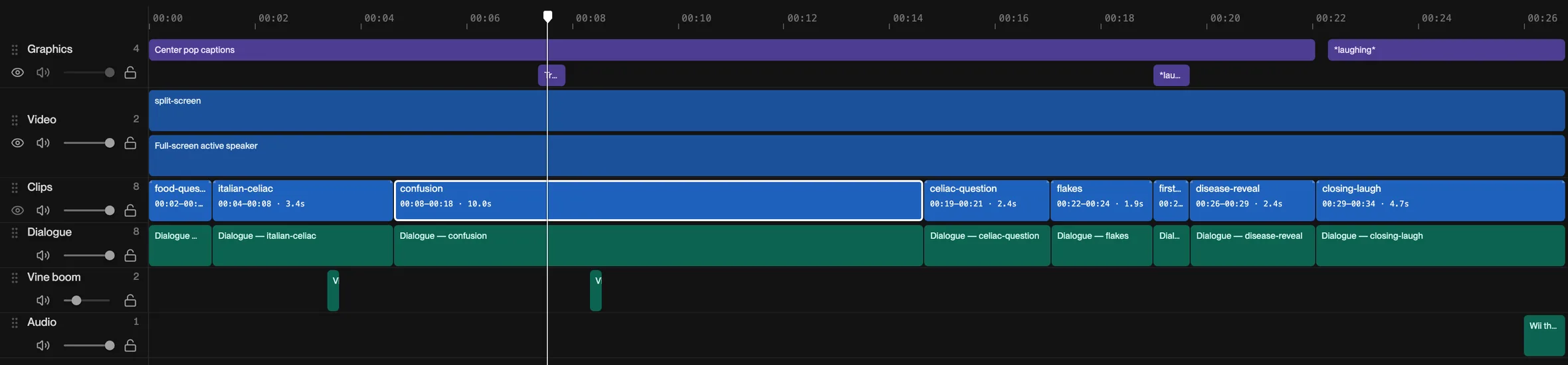1568x365 pixels.
Task: Lock the Vine boom track
Action: click(x=130, y=301)
